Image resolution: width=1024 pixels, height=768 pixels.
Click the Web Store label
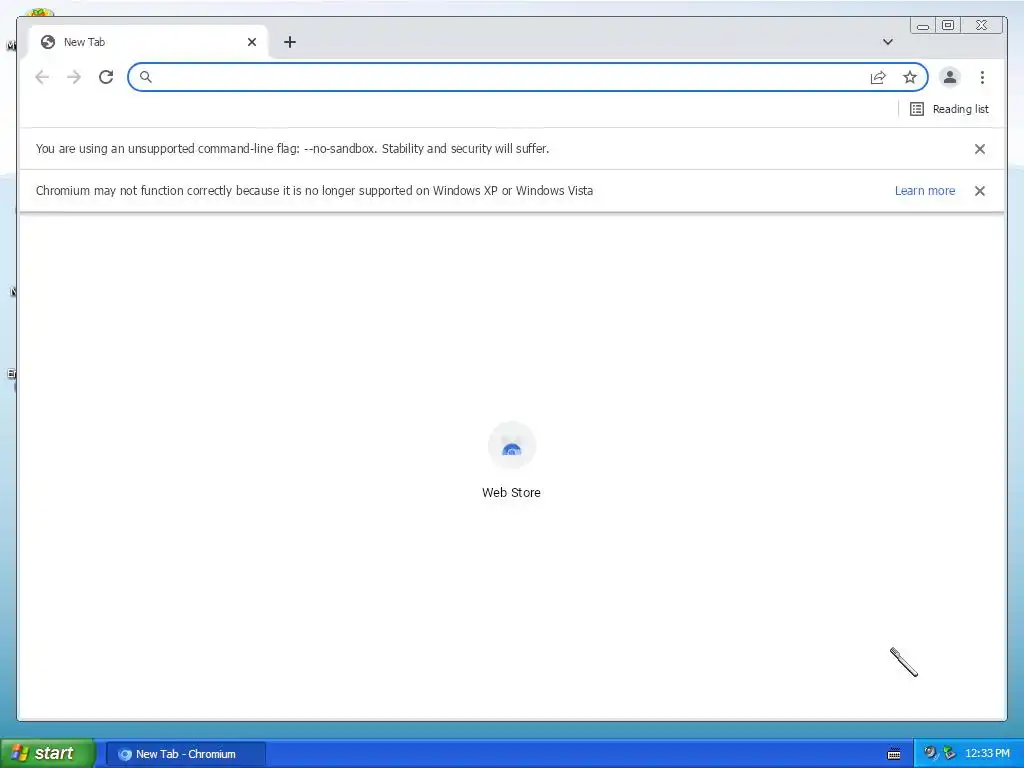pyautogui.click(x=511, y=492)
